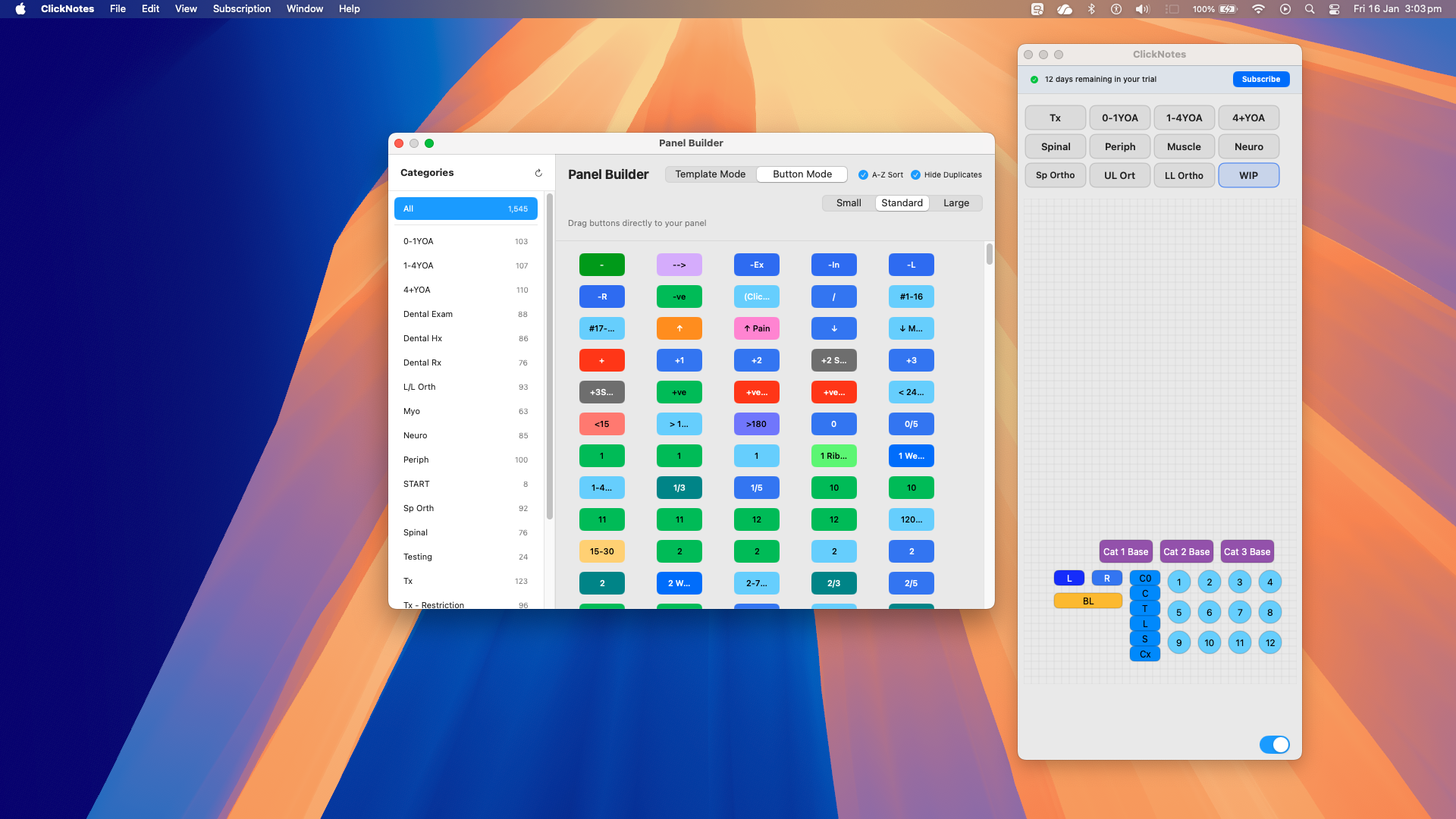
Task: Click the round 7 button in ClickNotes
Action: click(1240, 613)
